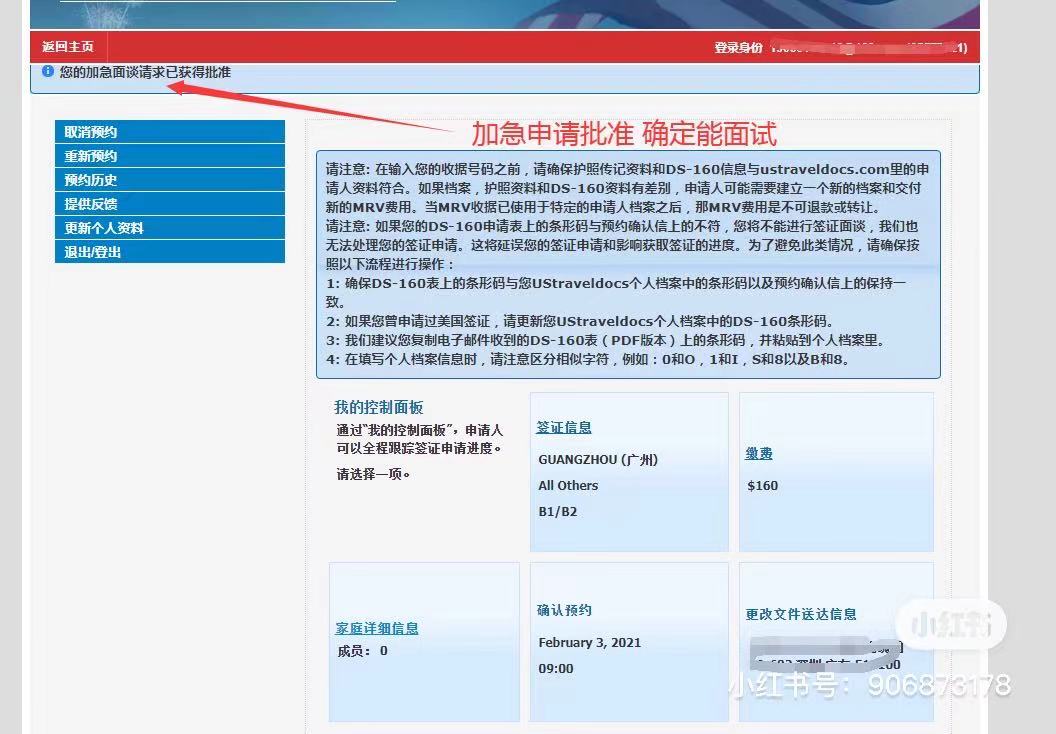The height and width of the screenshot is (734, 1056).
Task: Click the 您的加急面谈请求已获得批准 notification text
Action: 145,73
